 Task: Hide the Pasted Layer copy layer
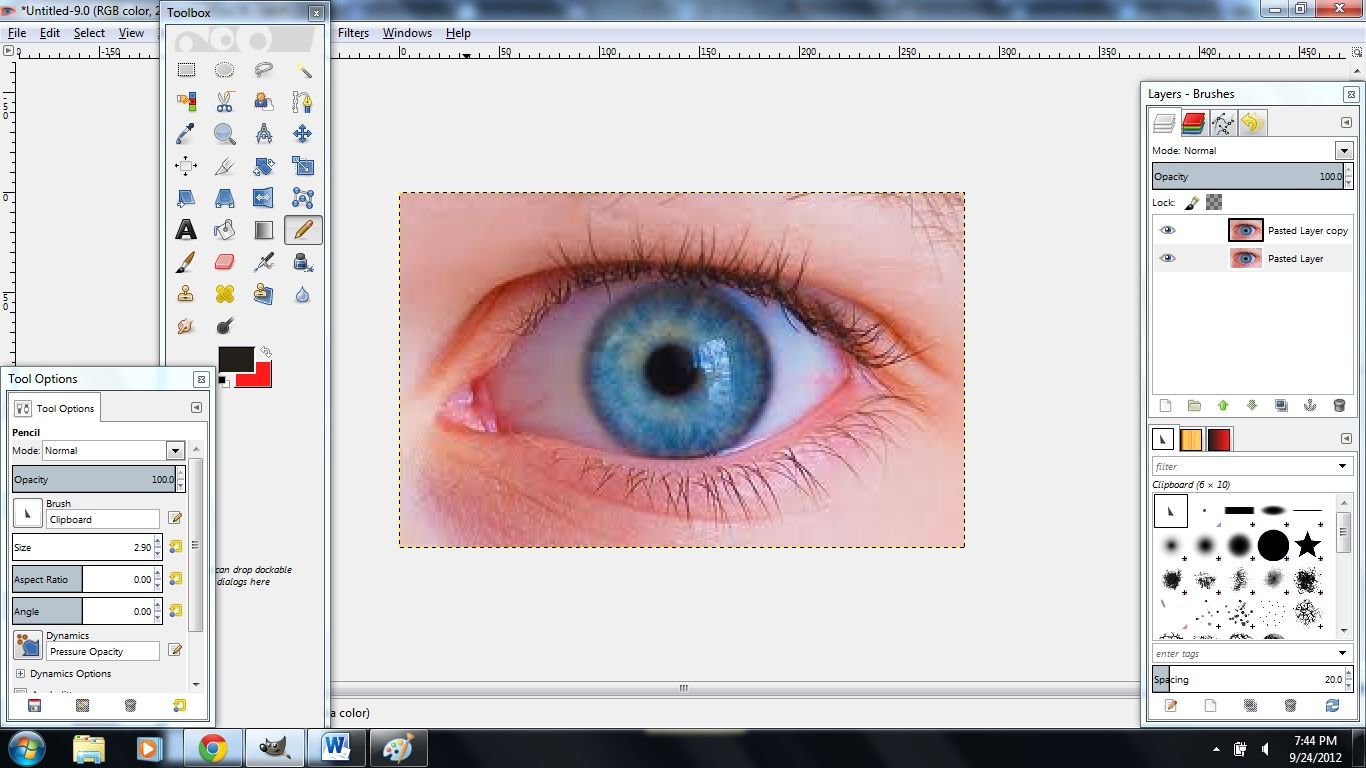tap(1167, 230)
